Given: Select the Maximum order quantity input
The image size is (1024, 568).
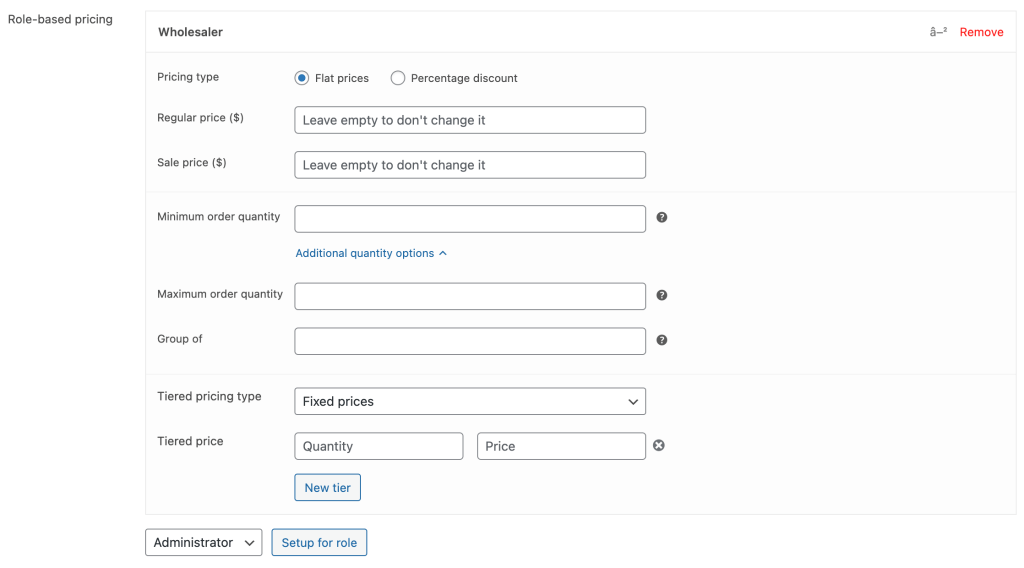Looking at the screenshot, I should click(470, 296).
